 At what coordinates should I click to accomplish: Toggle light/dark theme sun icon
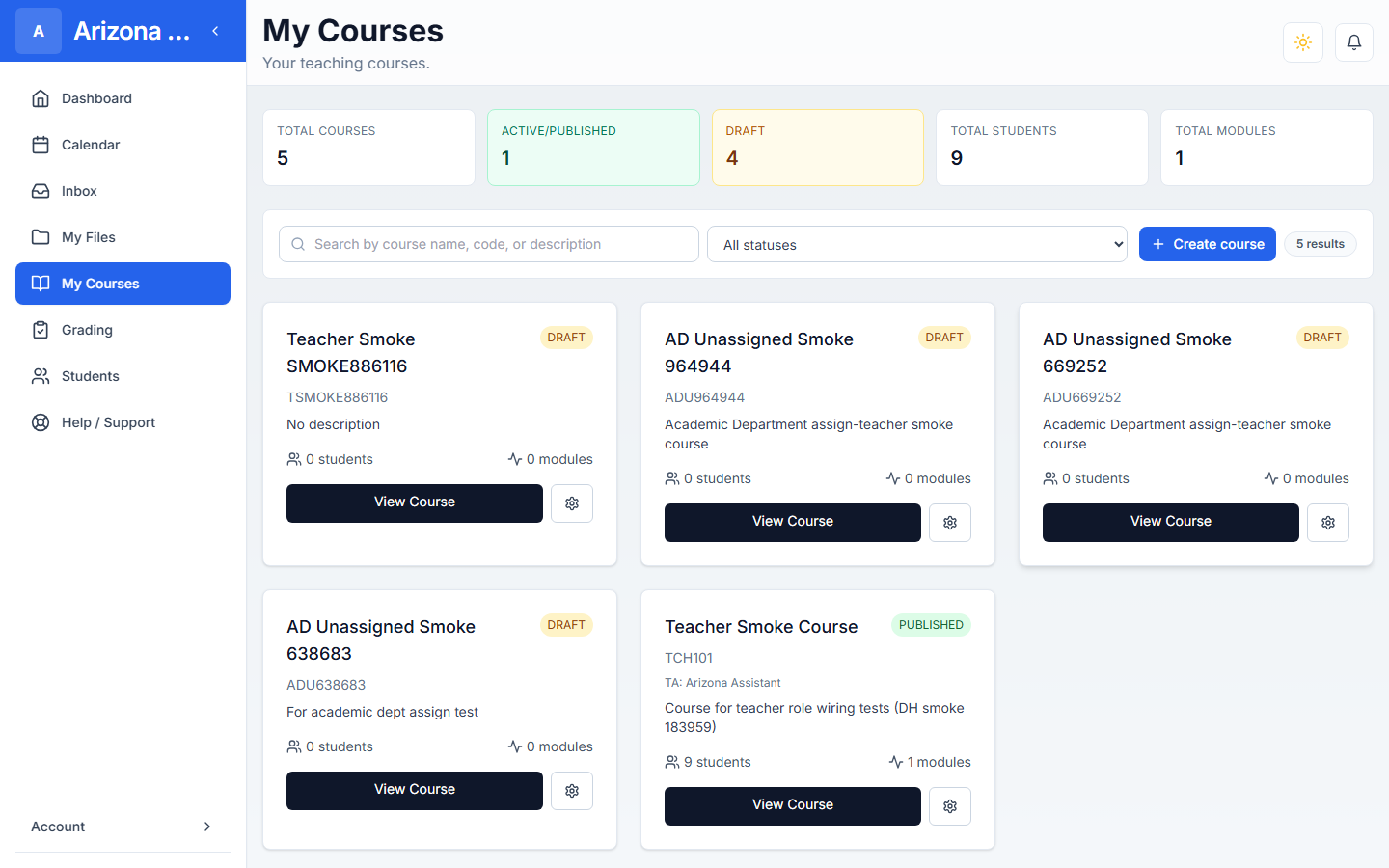tap(1303, 42)
